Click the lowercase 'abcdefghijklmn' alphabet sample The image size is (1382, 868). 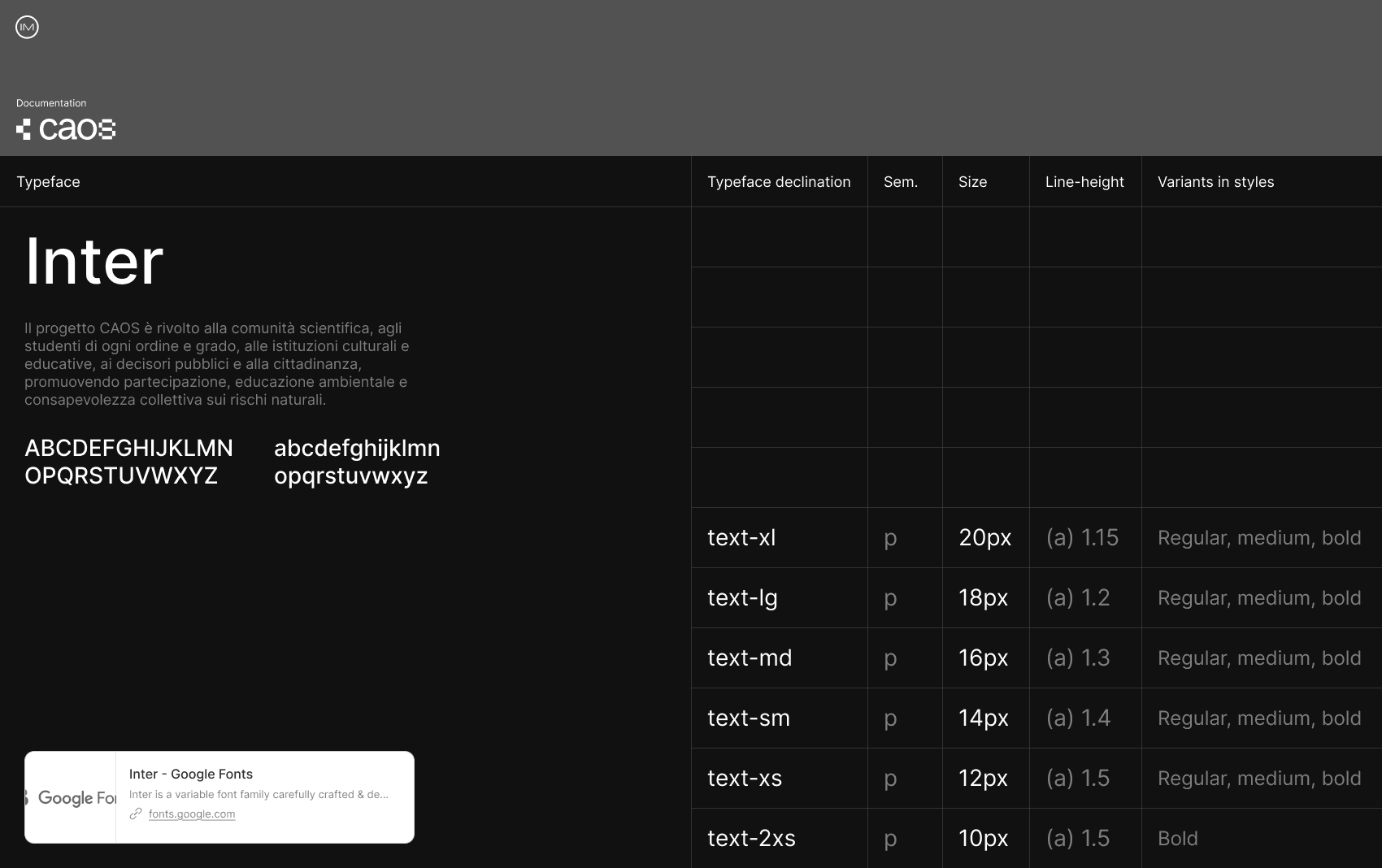click(x=357, y=462)
